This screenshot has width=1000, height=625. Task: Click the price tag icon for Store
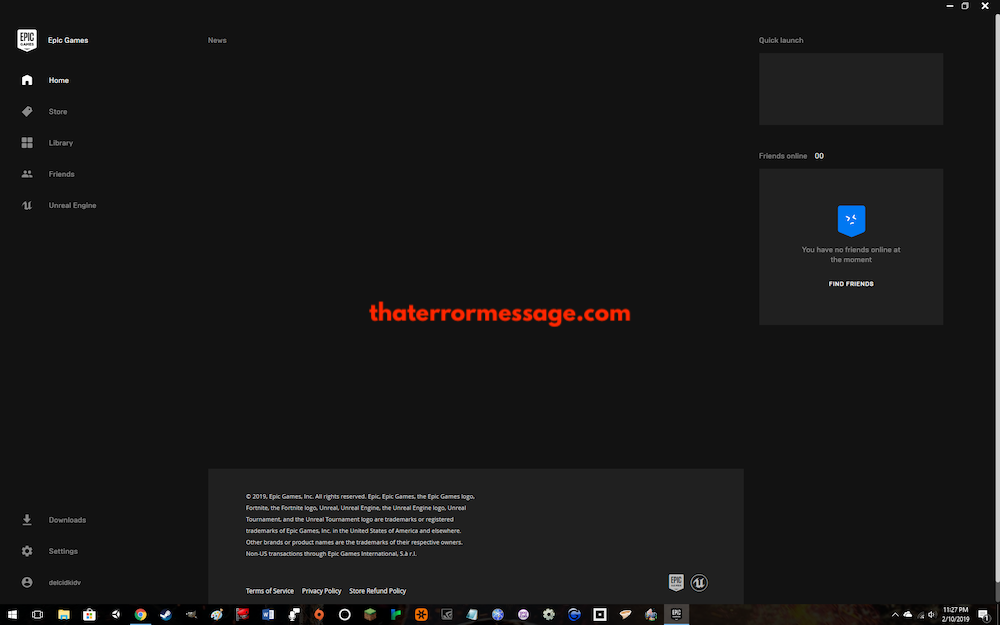coord(27,112)
